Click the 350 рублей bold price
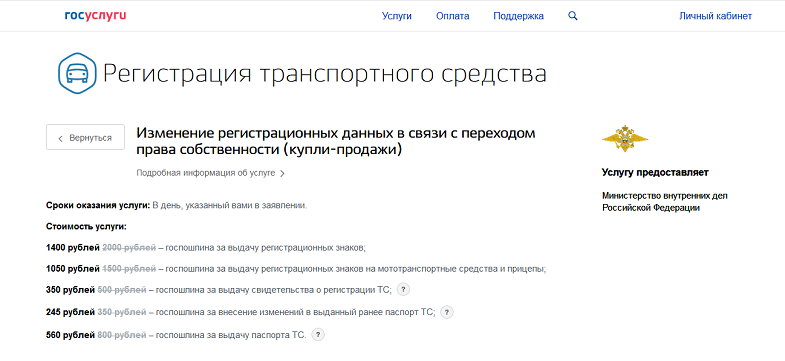 (x=70, y=290)
